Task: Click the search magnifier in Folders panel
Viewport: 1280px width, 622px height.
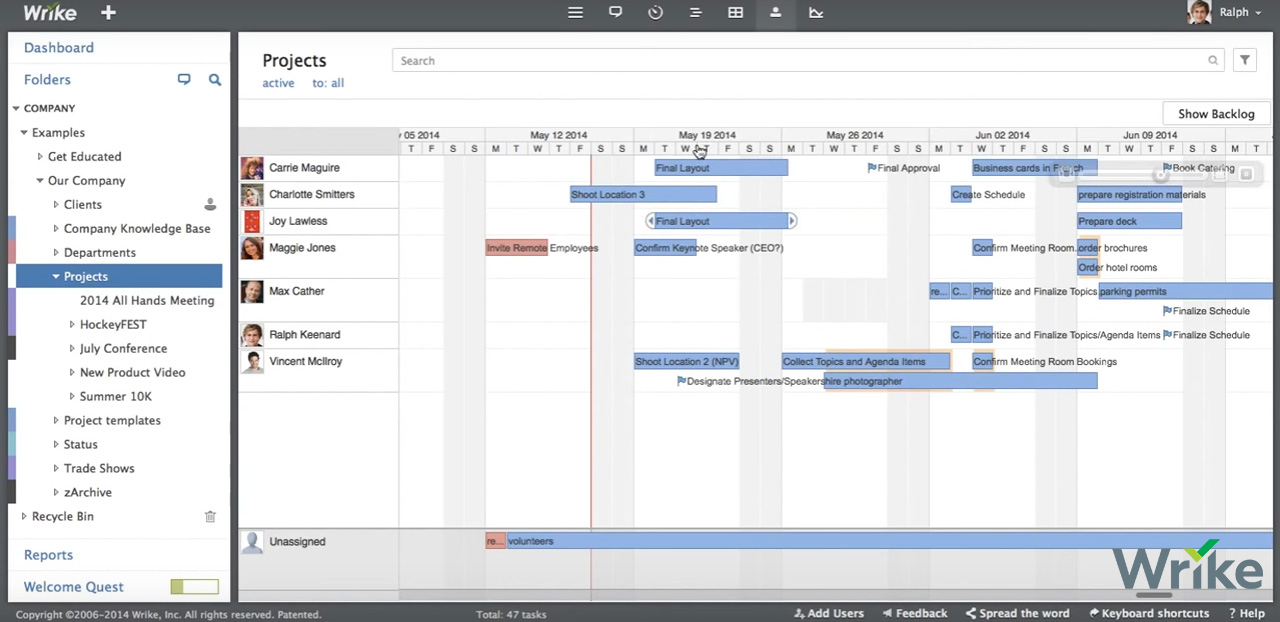Action: (214, 80)
